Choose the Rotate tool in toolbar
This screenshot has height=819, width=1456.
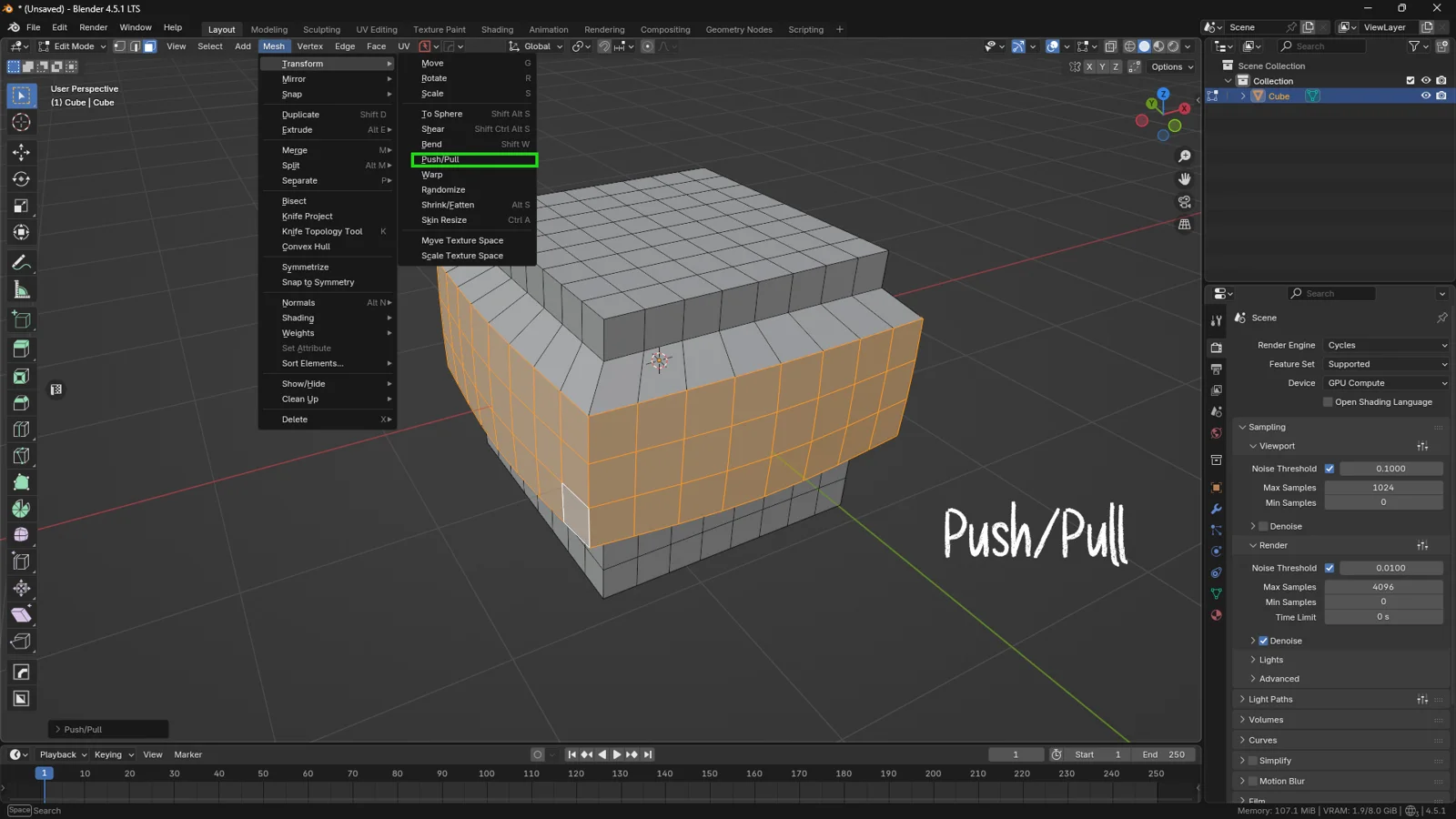[22, 179]
